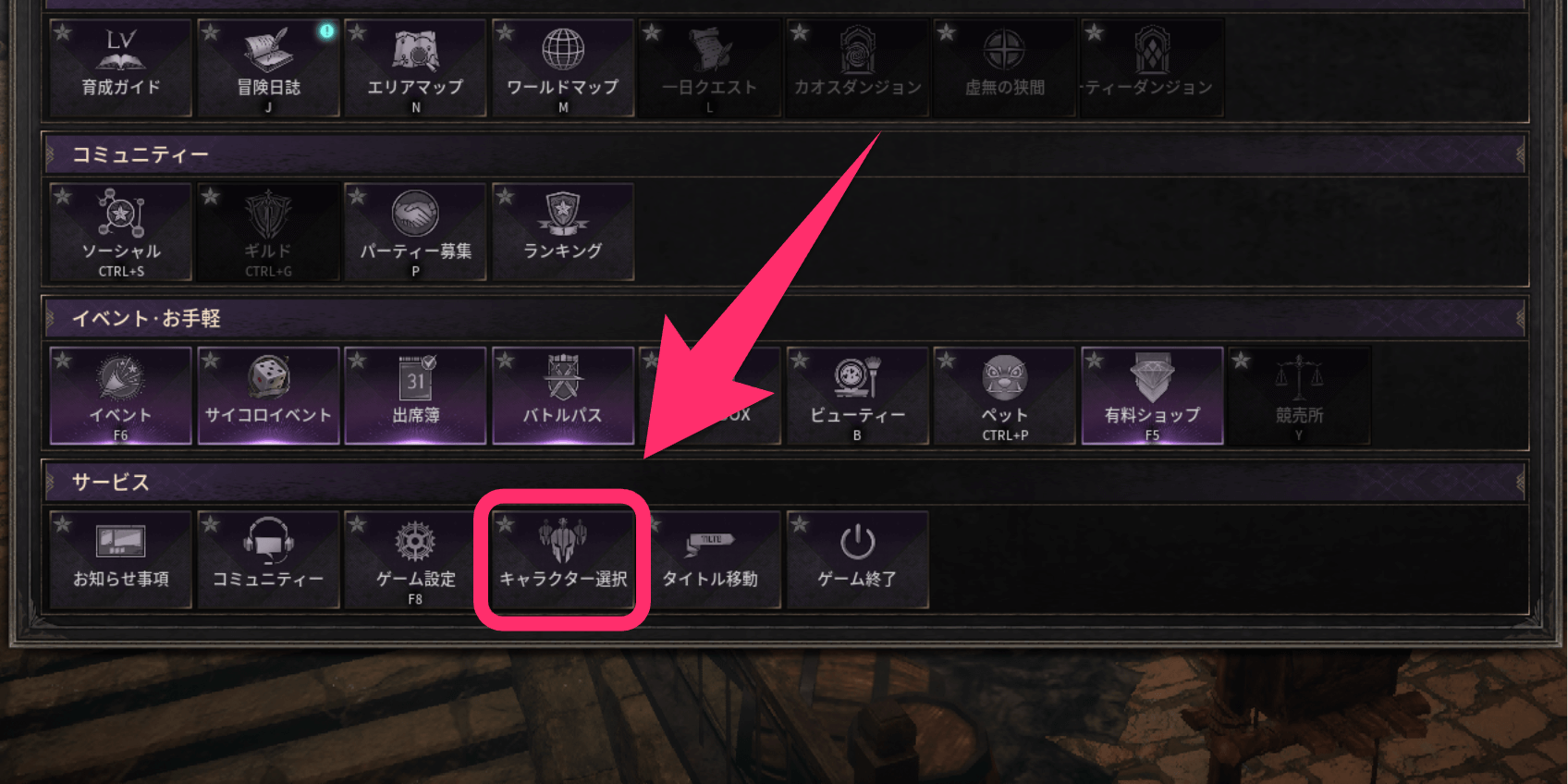Open the 有料ショップ diamond tile
This screenshot has width=1568, height=784.
click(1152, 396)
